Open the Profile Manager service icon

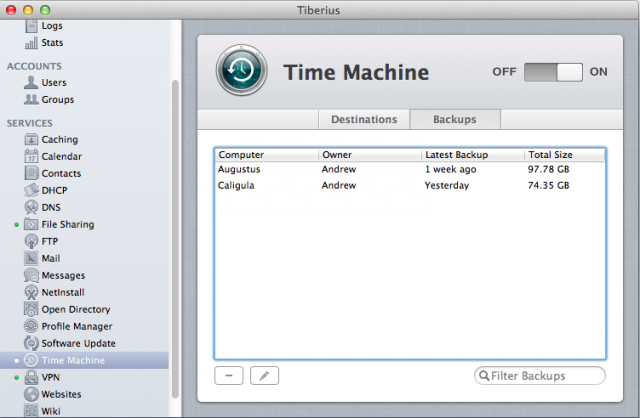click(x=31, y=326)
